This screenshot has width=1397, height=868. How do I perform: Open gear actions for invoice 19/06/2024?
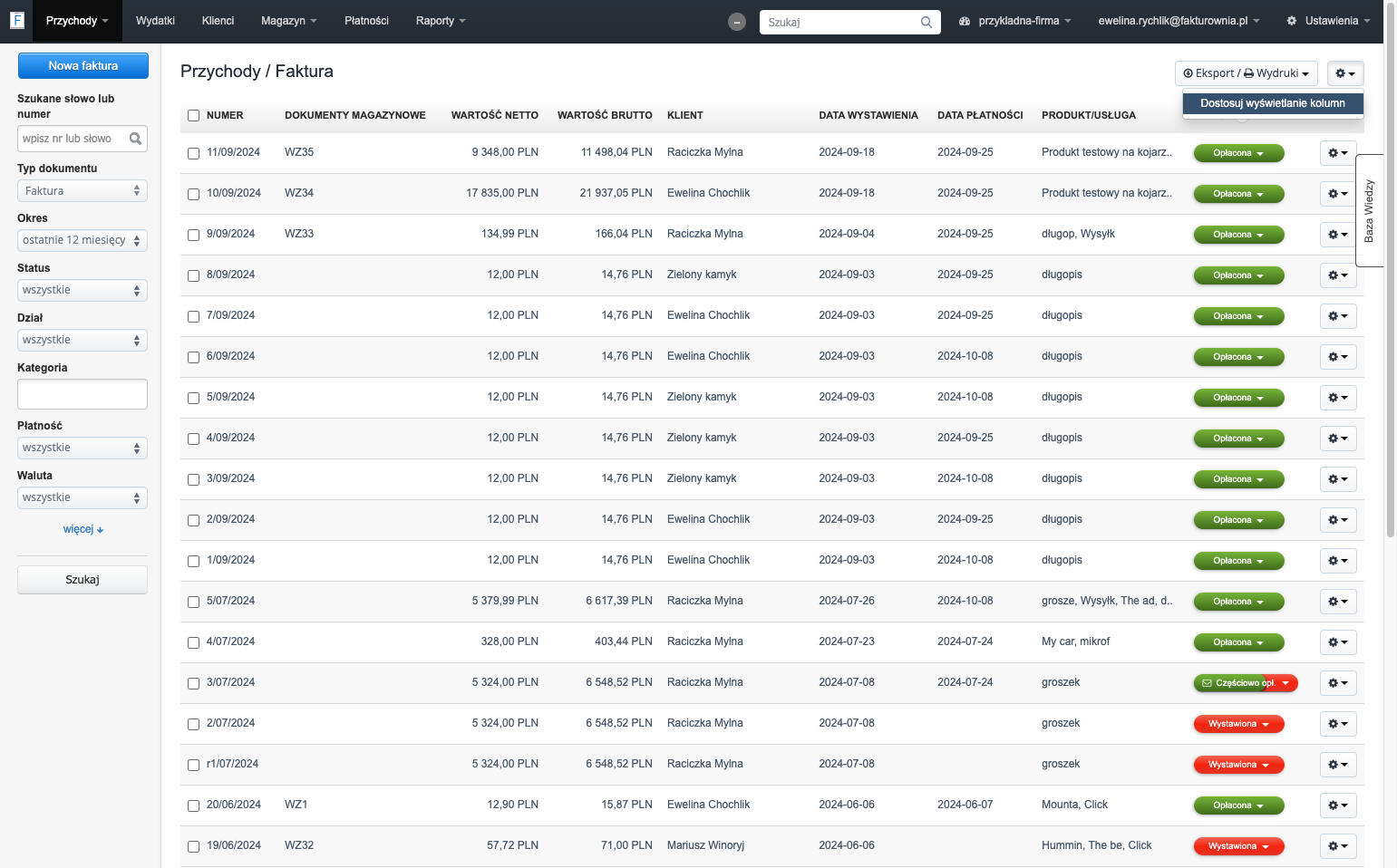click(x=1338, y=846)
